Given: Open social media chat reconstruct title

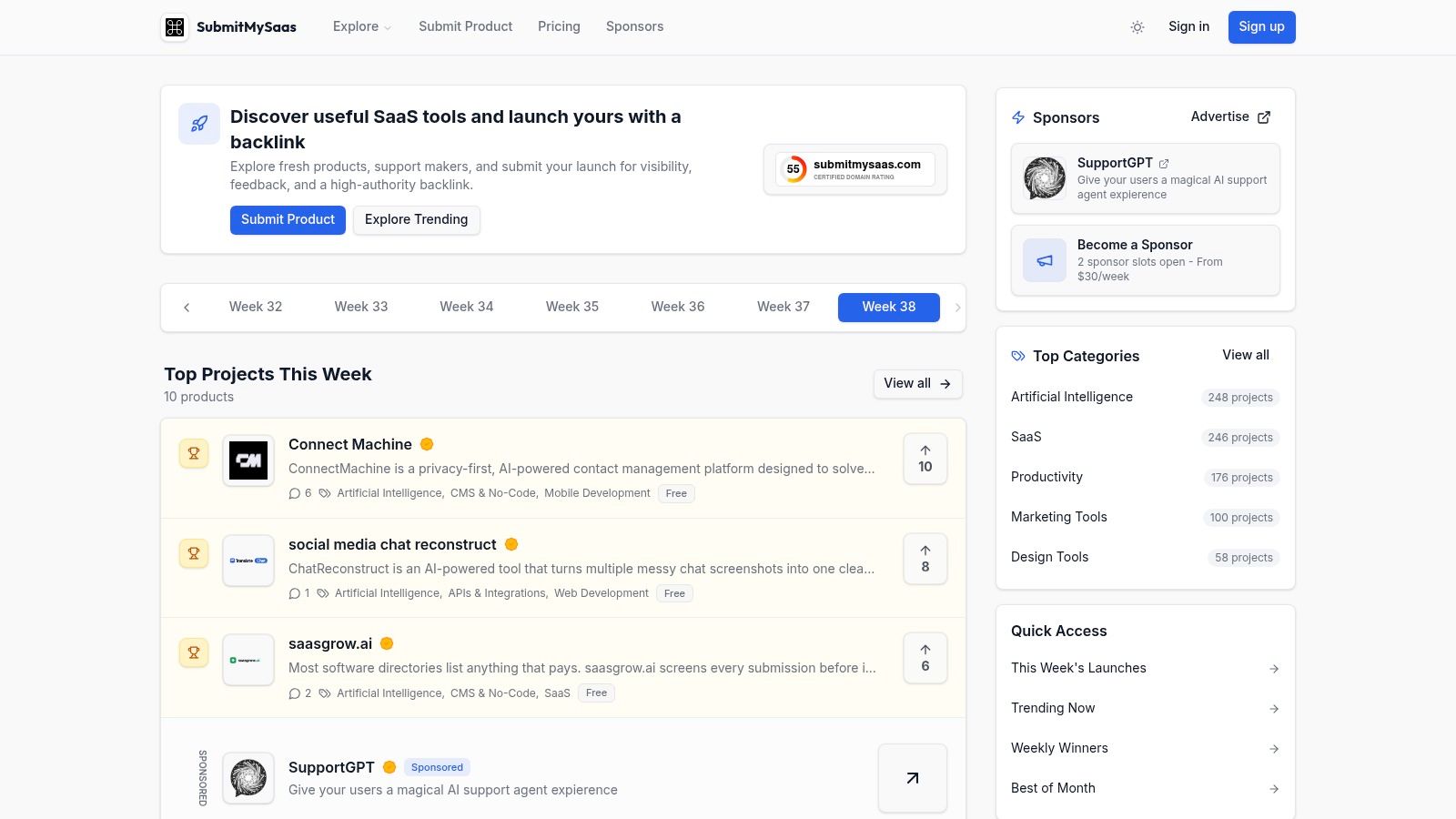Looking at the screenshot, I should coord(392,544).
